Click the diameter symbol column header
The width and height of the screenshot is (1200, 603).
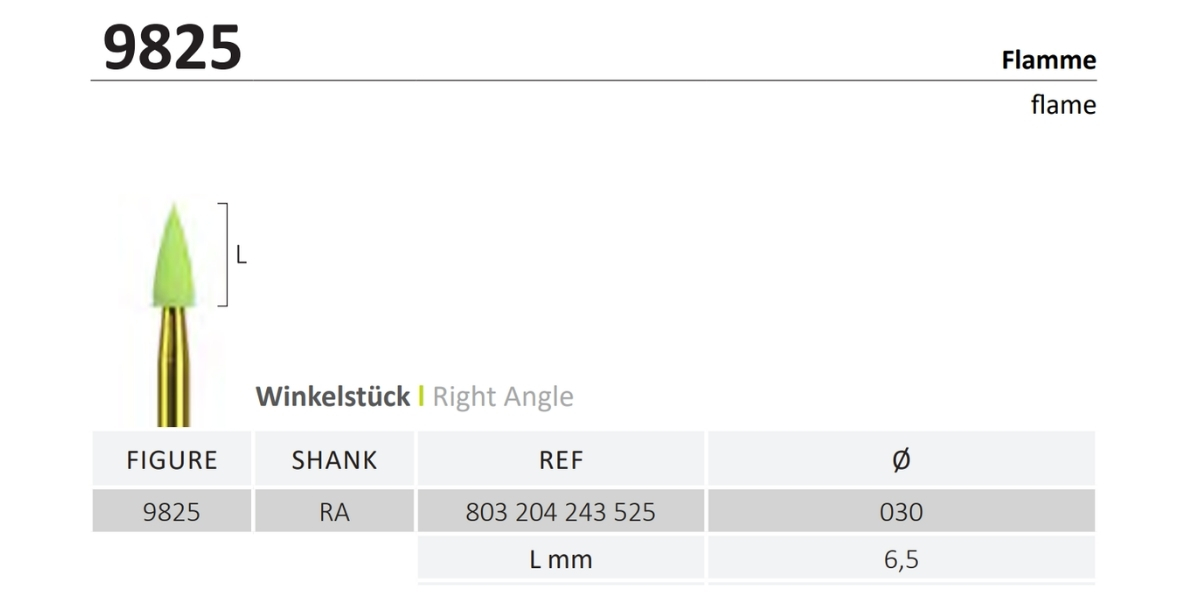tap(901, 460)
